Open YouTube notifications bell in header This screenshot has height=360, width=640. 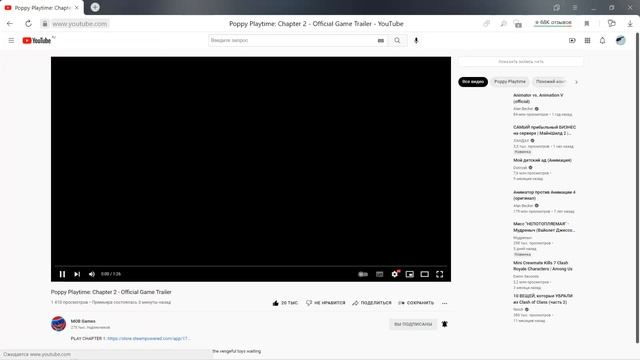click(x=602, y=40)
